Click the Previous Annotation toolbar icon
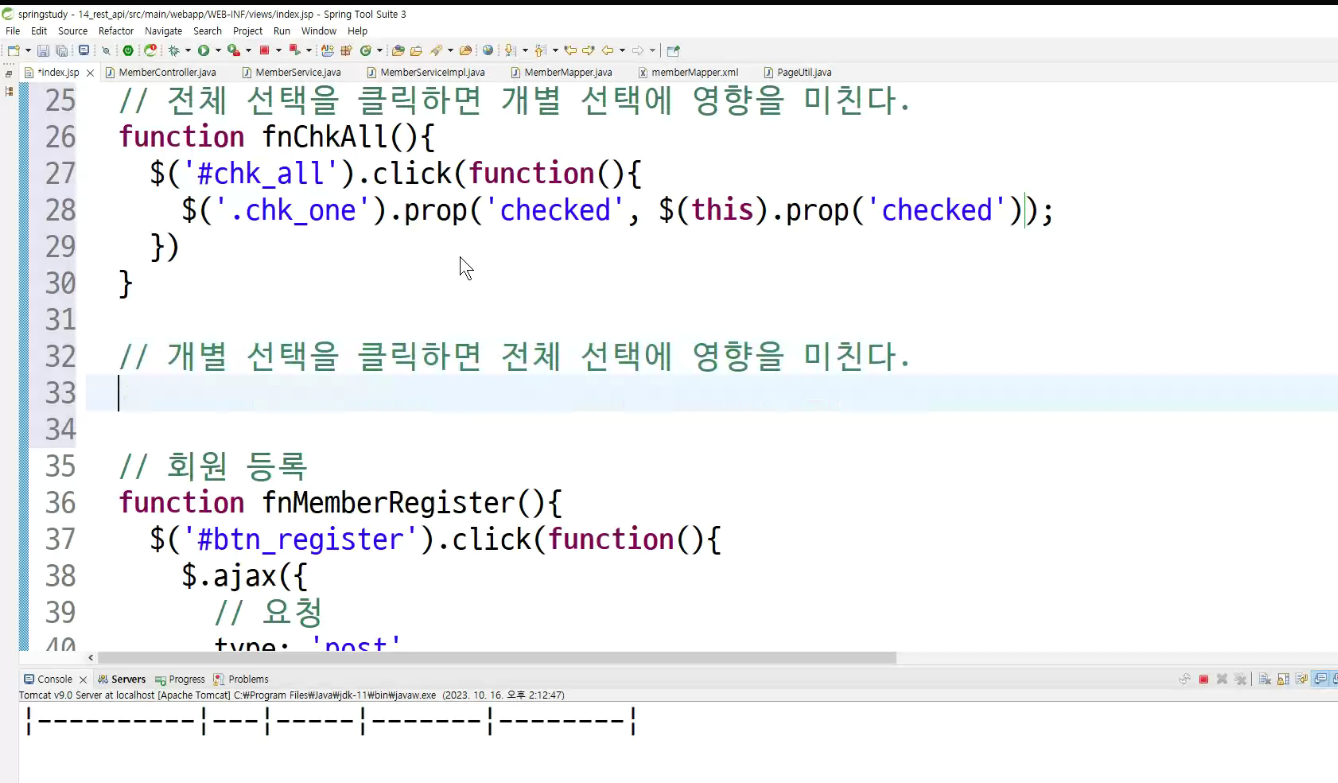 [540, 50]
